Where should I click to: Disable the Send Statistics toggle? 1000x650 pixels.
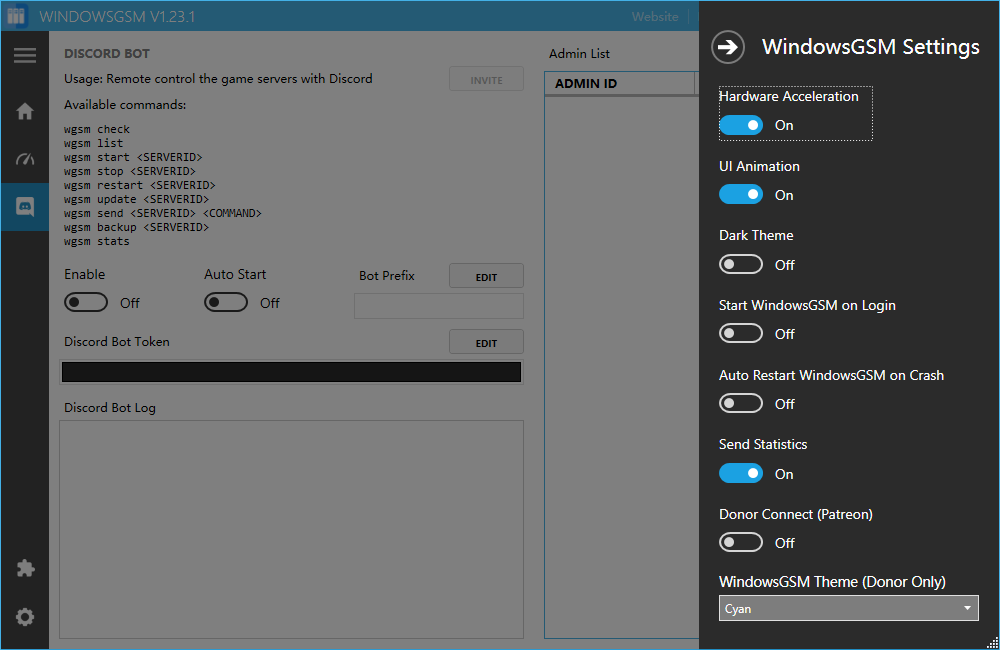point(741,474)
